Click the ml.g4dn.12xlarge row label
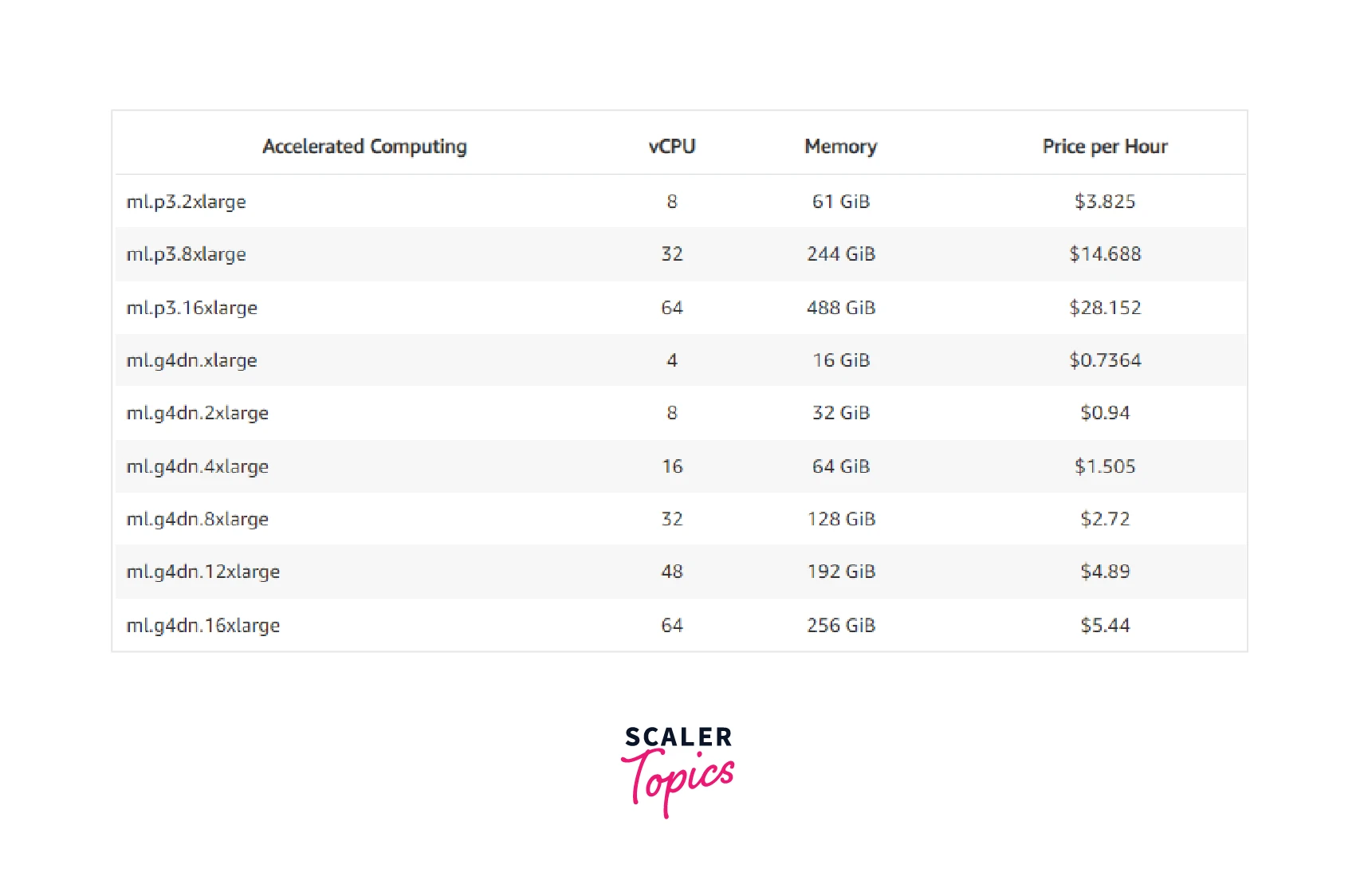Image resolution: width=1360 pixels, height=896 pixels. (202, 572)
